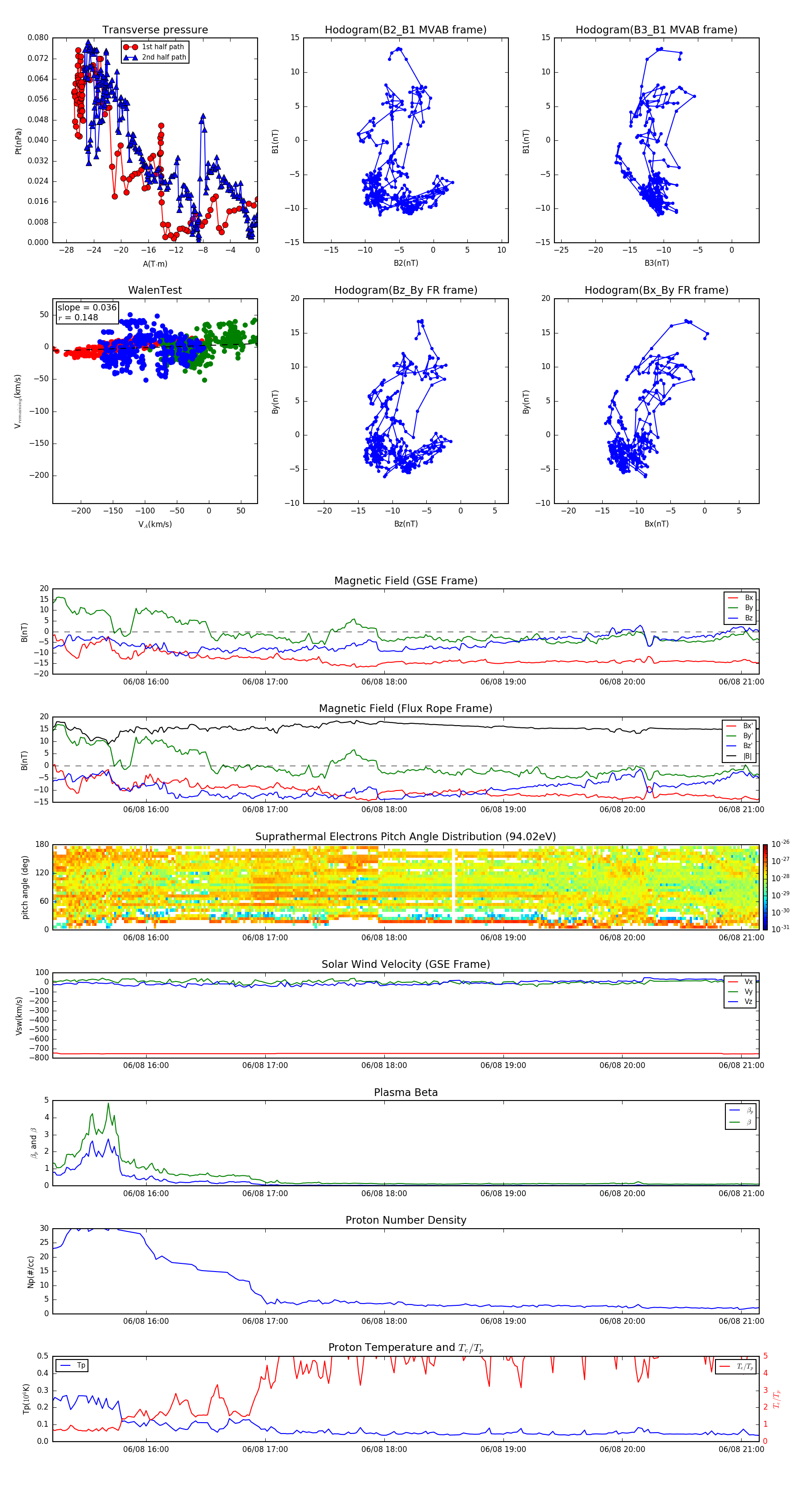Click the 'Hodogram(B3_B1 MVAB frame)' title

(656, 30)
